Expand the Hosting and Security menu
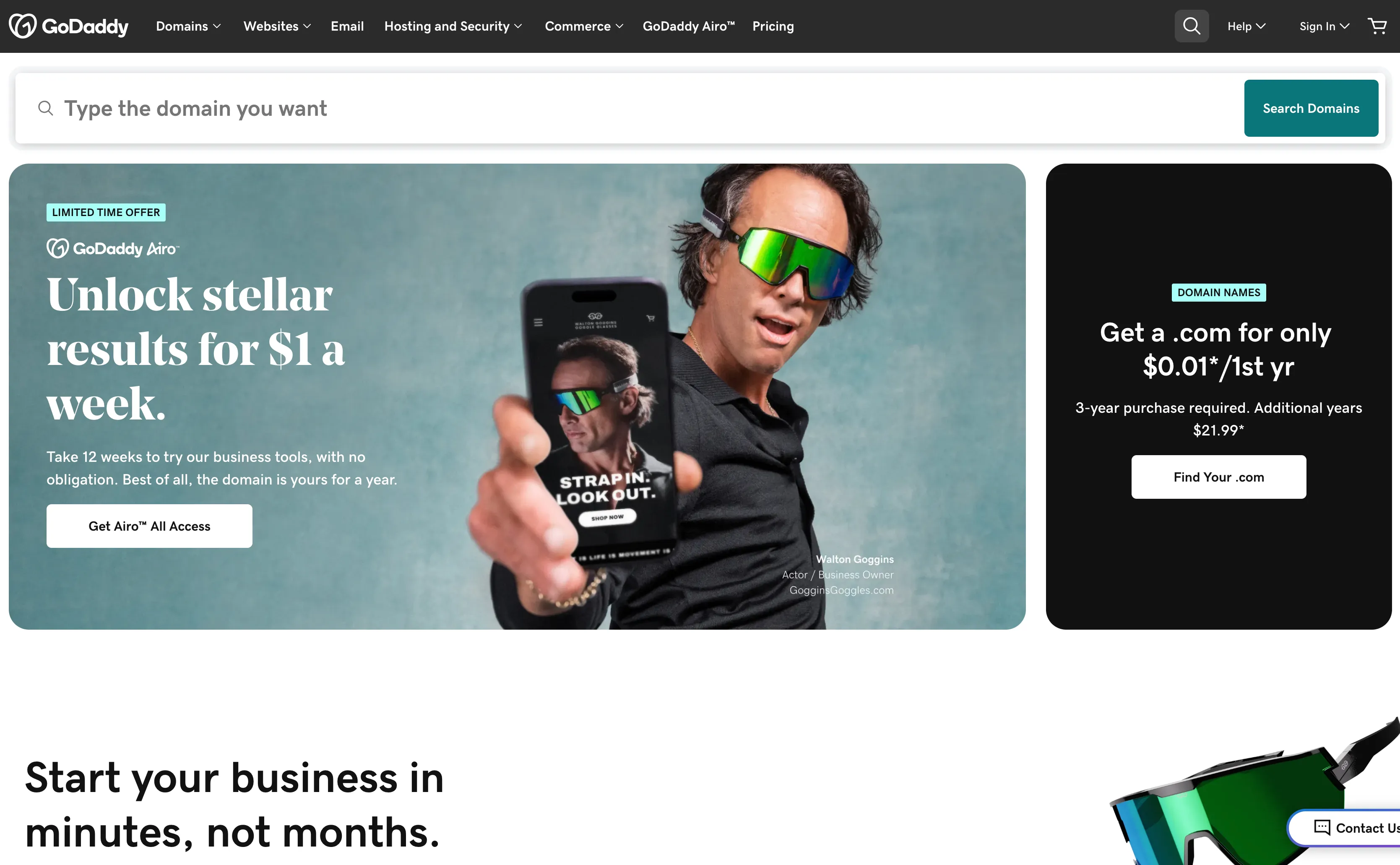 pyautogui.click(x=453, y=26)
